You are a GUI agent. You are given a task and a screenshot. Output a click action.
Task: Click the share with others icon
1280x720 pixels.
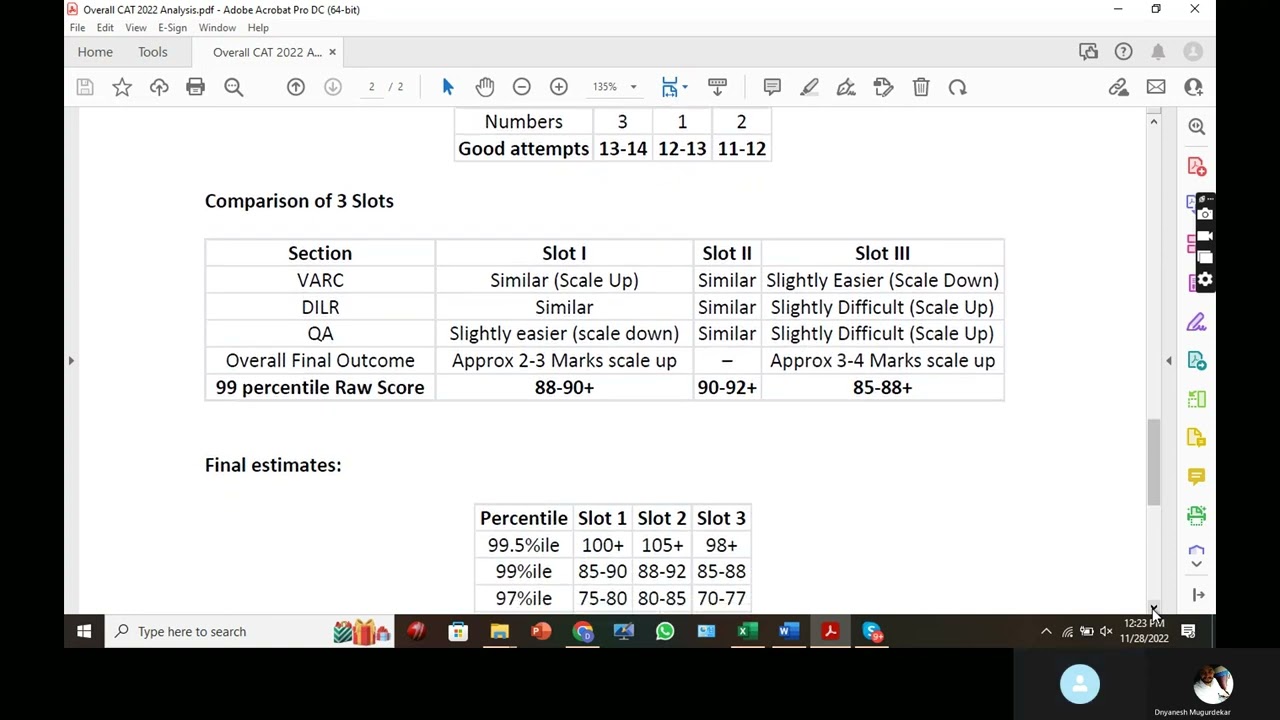click(x=1193, y=87)
